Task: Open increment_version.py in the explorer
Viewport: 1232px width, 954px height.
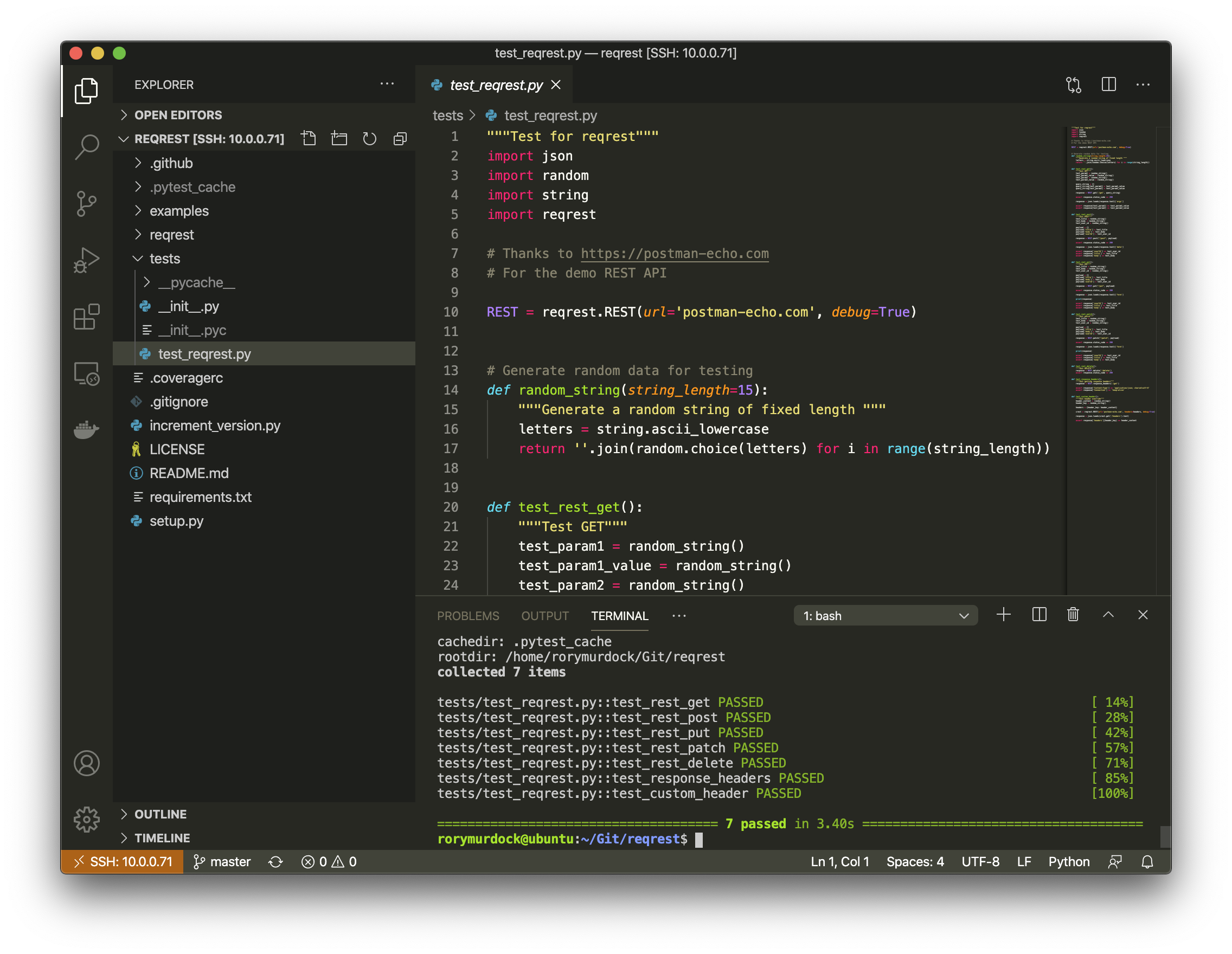Action: point(264,426)
